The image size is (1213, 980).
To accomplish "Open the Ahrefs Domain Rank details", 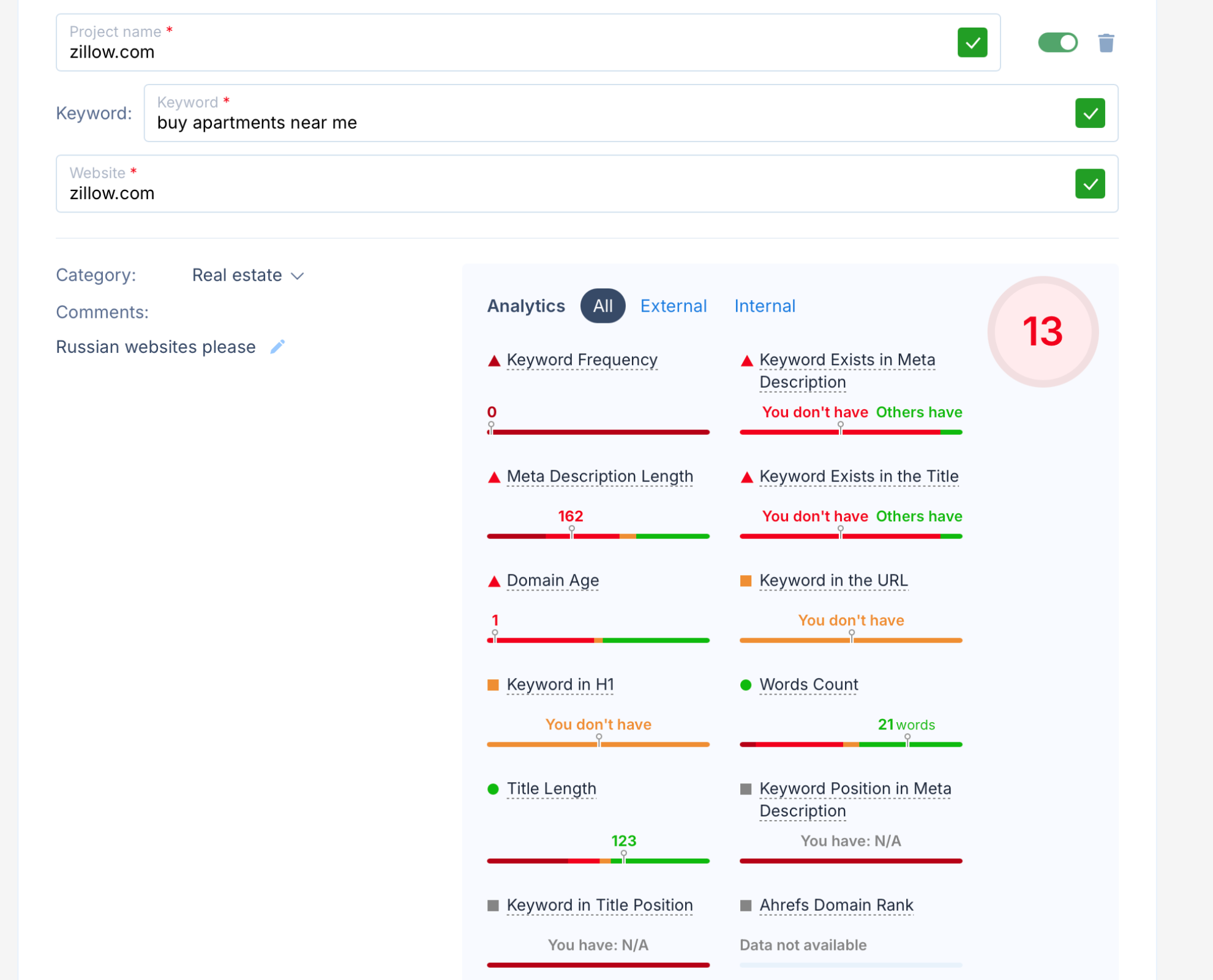I will pyautogui.click(x=836, y=905).
